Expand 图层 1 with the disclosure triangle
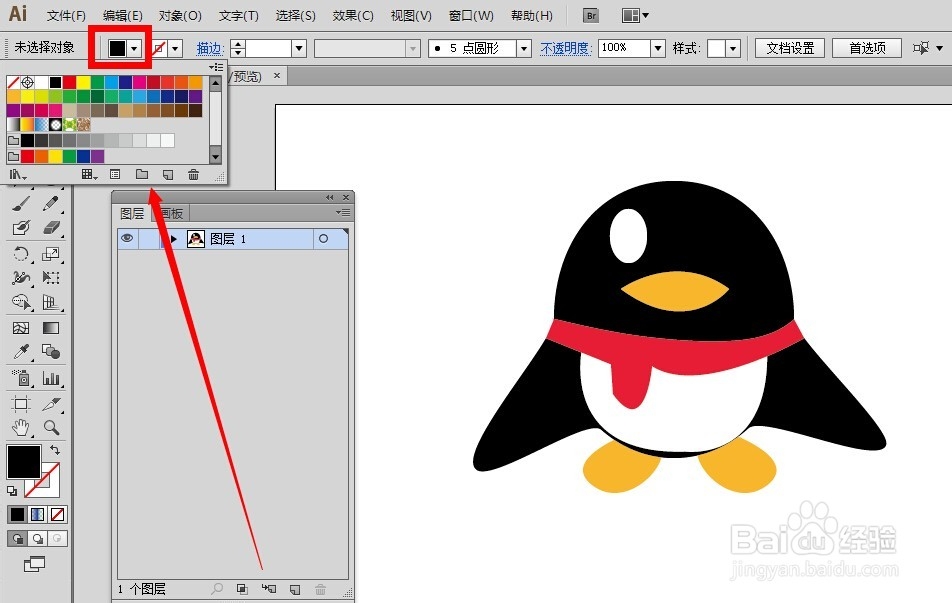 point(174,239)
